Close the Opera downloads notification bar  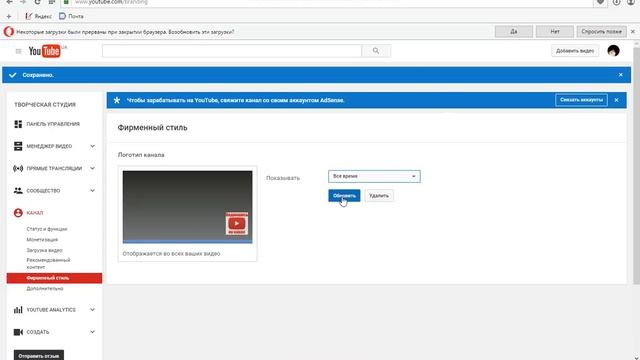[x=633, y=31]
